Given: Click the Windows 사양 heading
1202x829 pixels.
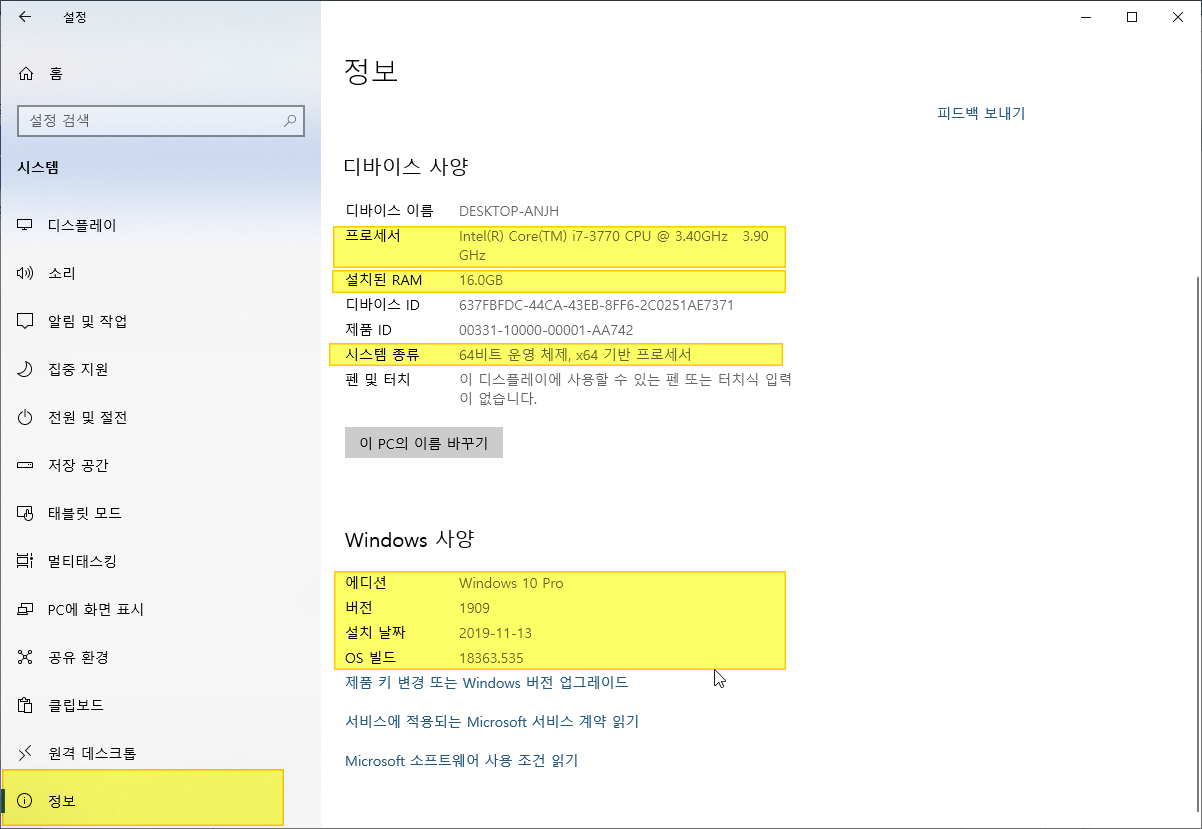Looking at the screenshot, I should coord(409,540).
